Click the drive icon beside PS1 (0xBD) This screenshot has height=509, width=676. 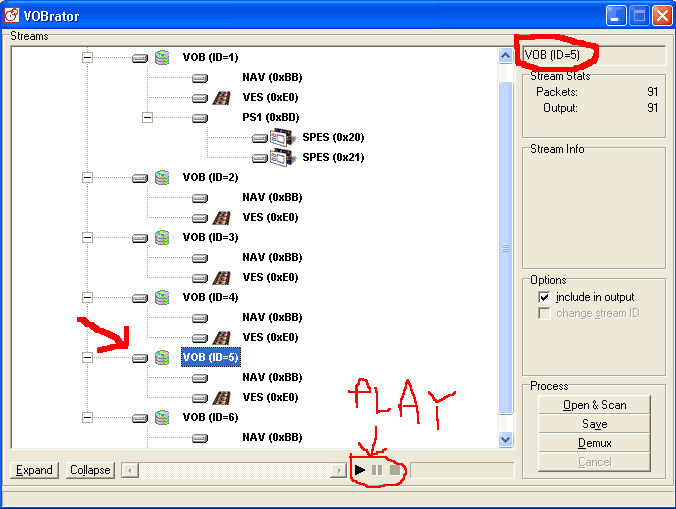(x=200, y=118)
